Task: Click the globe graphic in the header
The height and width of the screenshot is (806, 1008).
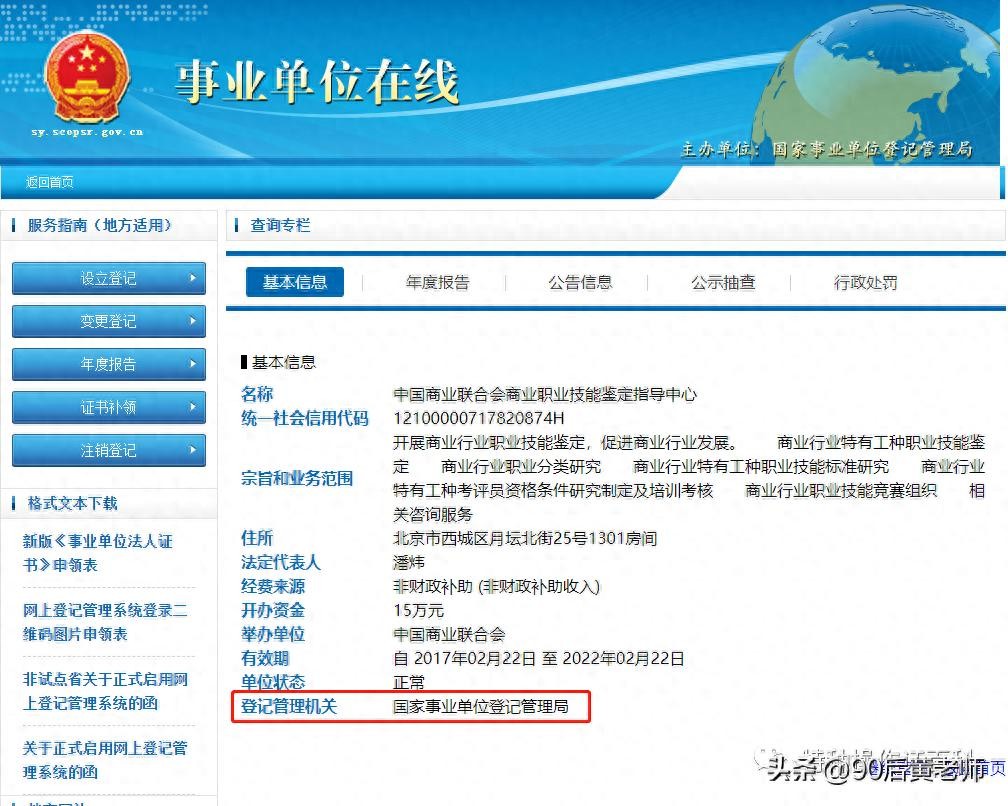Action: click(880, 90)
